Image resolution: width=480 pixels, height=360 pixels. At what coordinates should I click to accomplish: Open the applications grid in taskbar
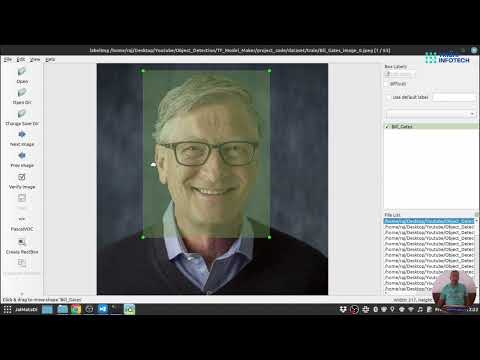pyautogui.click(x=7, y=309)
